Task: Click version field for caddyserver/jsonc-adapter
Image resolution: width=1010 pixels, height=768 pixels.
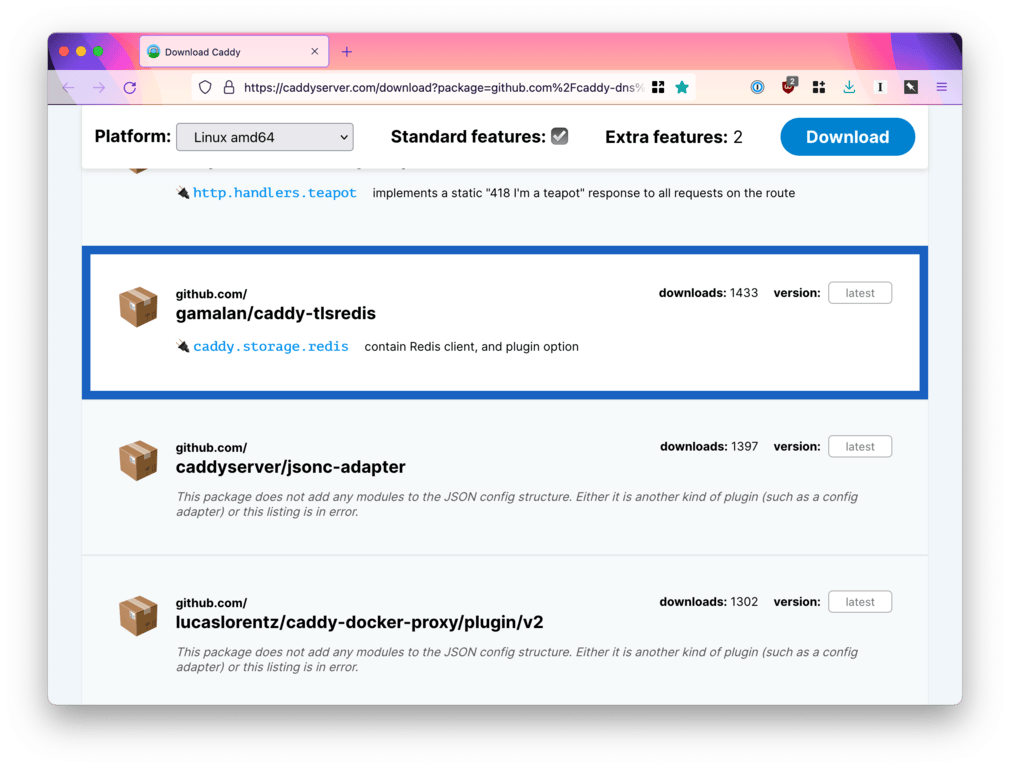Action: [859, 447]
